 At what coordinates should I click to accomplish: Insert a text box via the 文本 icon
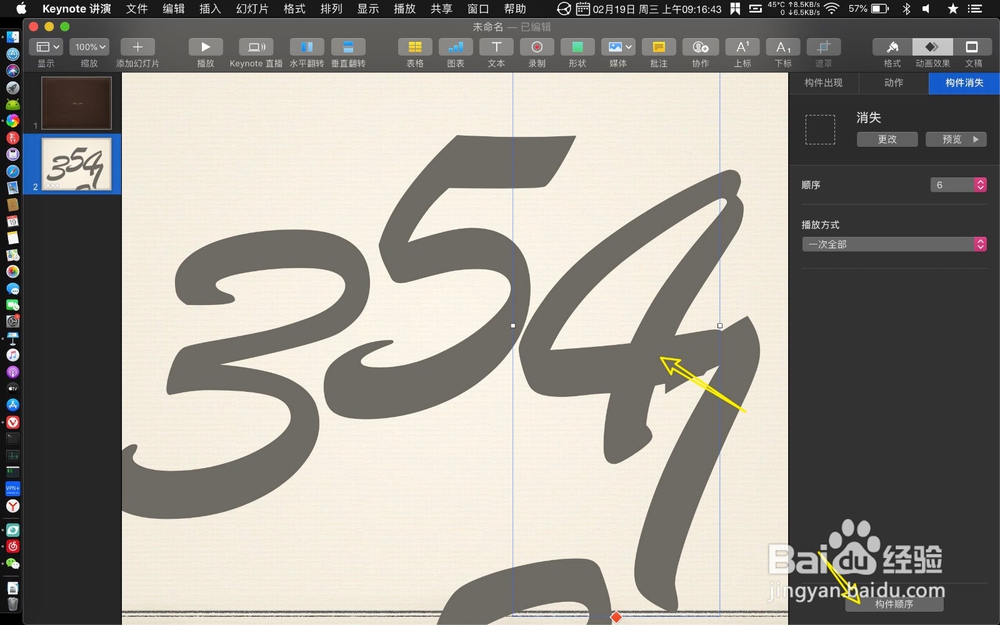coord(497,46)
